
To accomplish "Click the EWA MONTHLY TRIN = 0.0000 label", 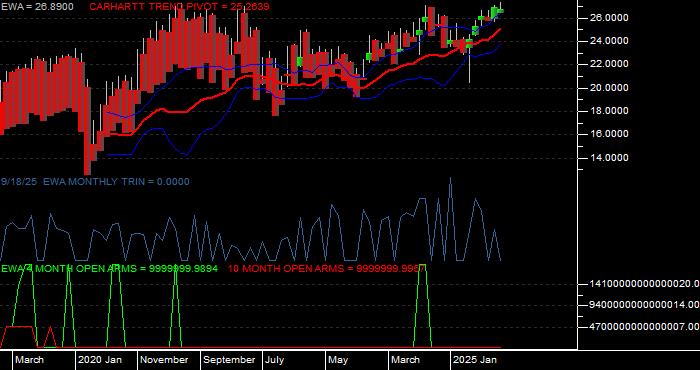I will pyautogui.click(x=116, y=182).
